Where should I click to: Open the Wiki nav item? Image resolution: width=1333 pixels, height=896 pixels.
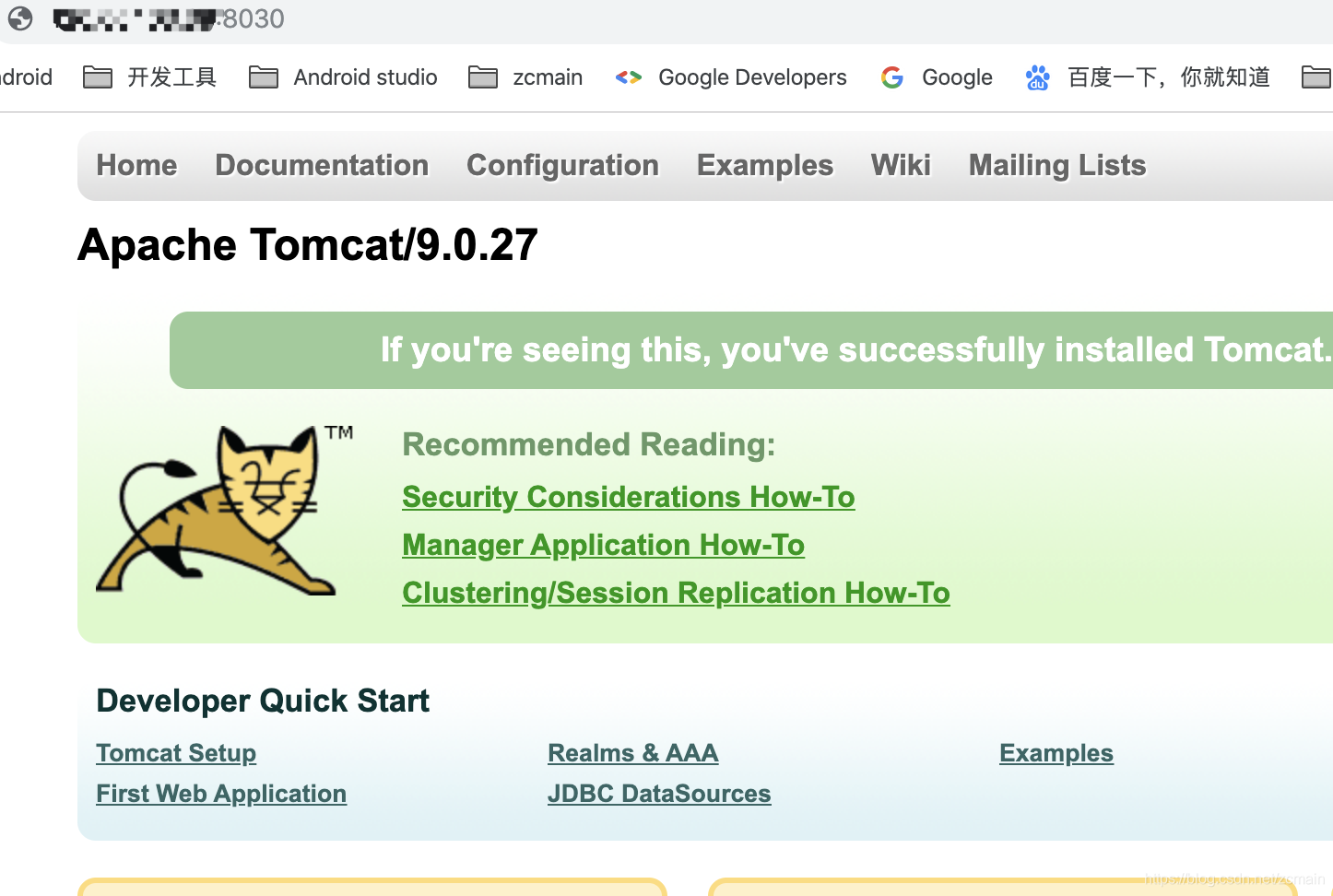[901, 165]
